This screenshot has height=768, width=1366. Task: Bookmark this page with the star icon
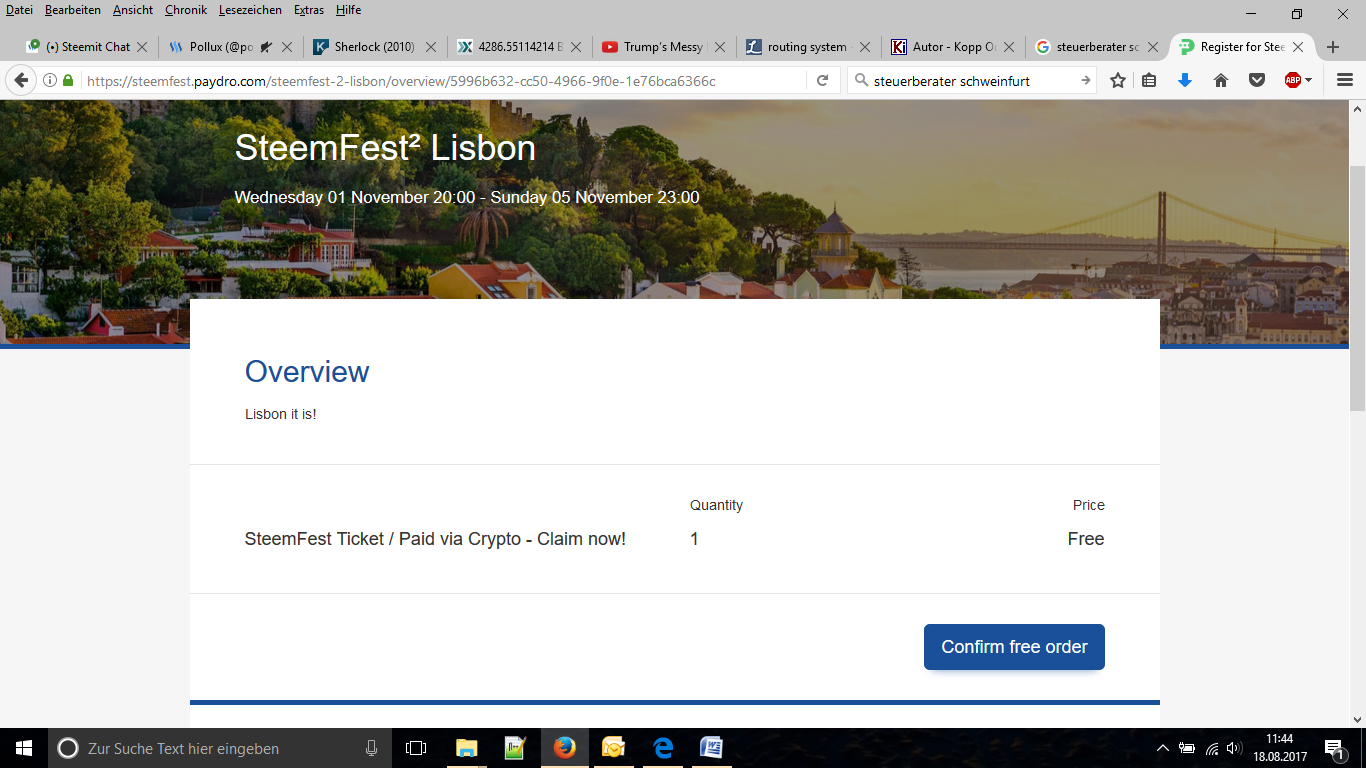pos(1118,81)
